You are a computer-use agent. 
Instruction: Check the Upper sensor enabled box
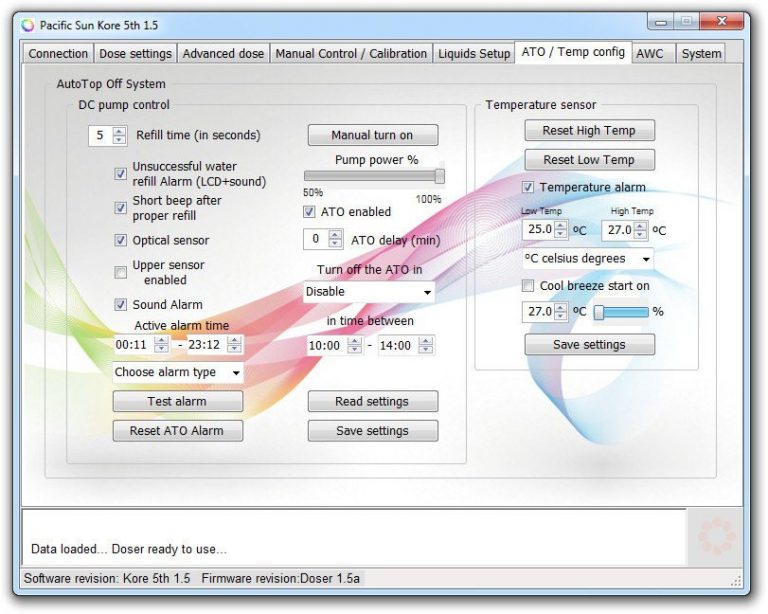121,272
